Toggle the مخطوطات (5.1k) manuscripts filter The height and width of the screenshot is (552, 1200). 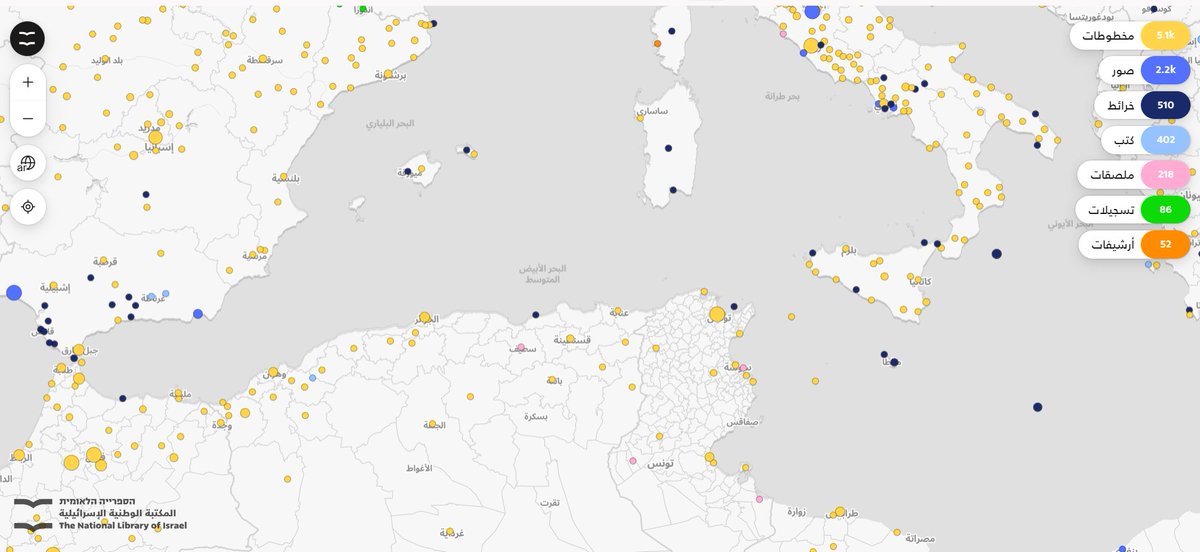[x=1130, y=36]
